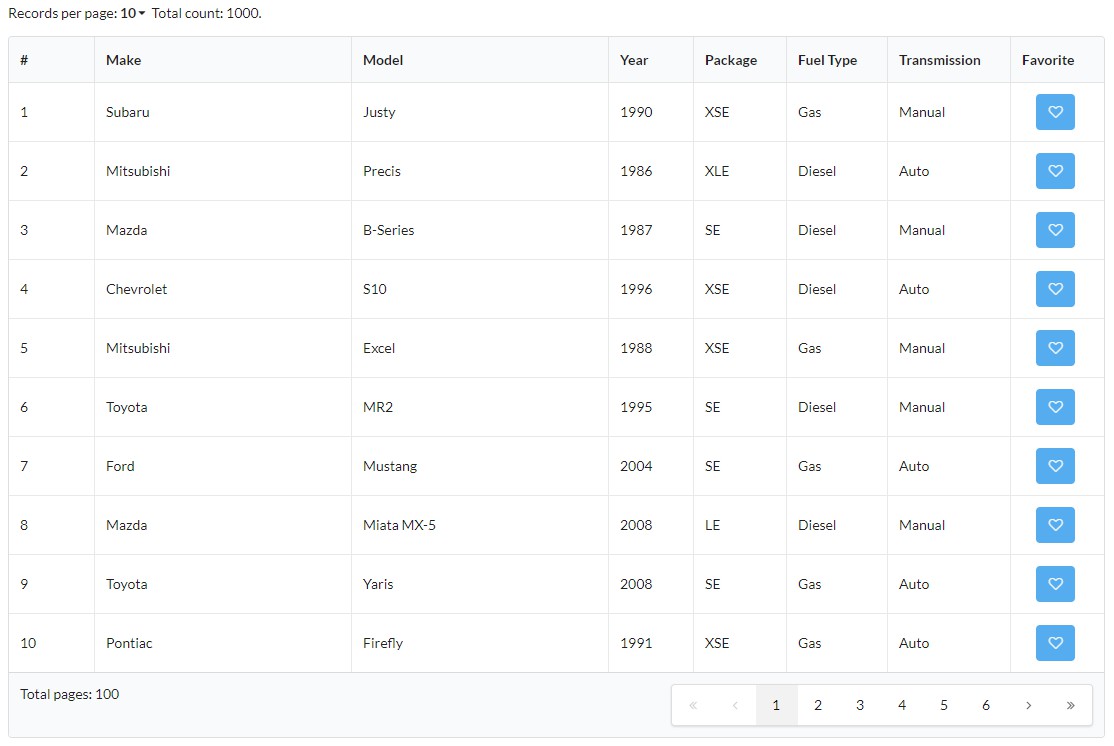Click the heart icon for the Mitsubishi Precis
This screenshot has width=1114, height=746.
(1055, 171)
